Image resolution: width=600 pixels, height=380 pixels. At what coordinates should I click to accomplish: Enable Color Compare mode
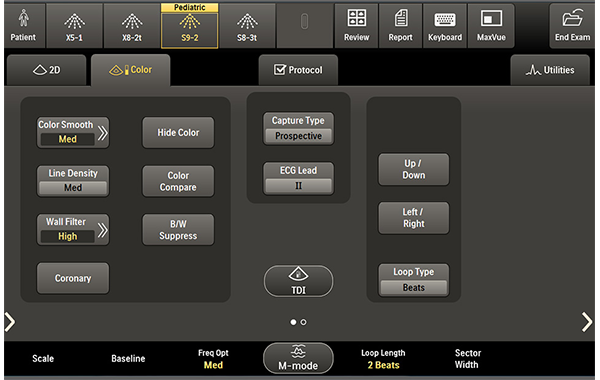click(x=178, y=181)
